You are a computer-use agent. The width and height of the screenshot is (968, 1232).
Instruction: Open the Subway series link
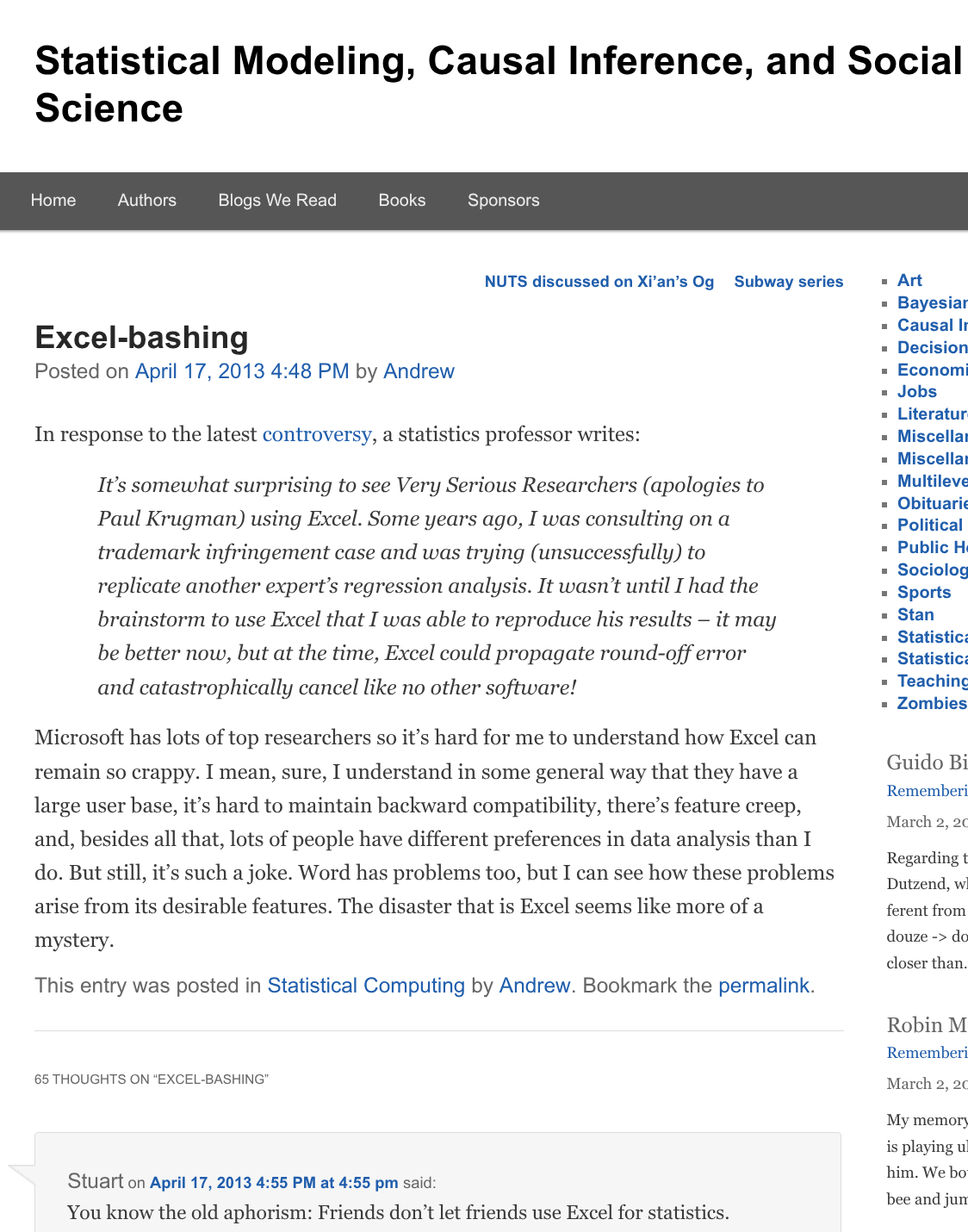pos(788,281)
